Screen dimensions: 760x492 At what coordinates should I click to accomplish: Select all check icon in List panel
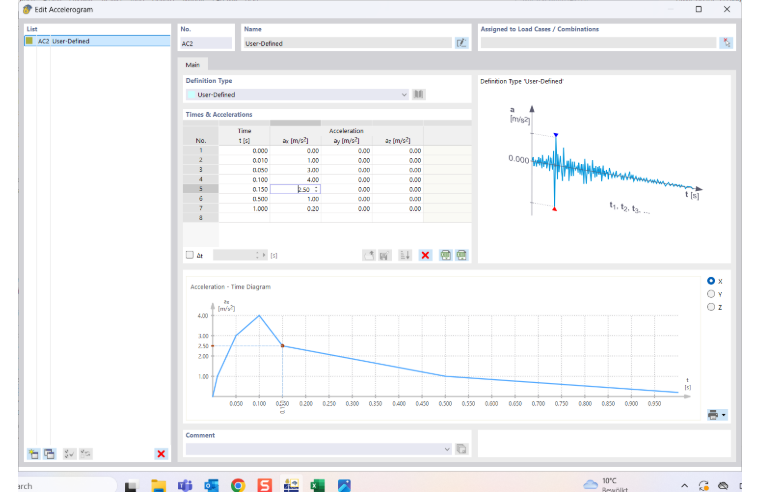coord(69,454)
